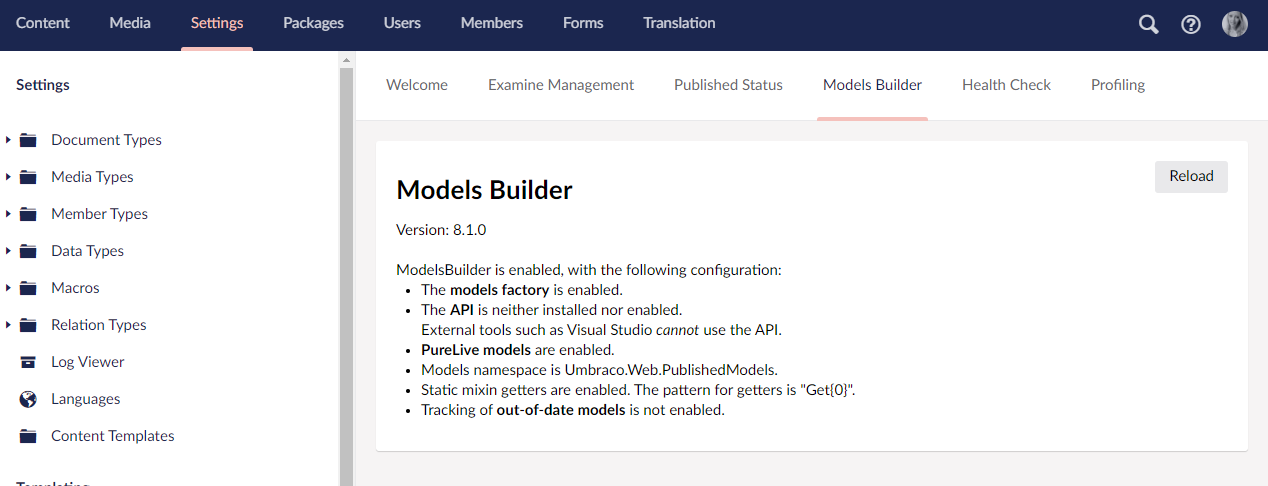The height and width of the screenshot is (486, 1268).
Task: Switch to the Profiling tab
Action: point(1117,85)
